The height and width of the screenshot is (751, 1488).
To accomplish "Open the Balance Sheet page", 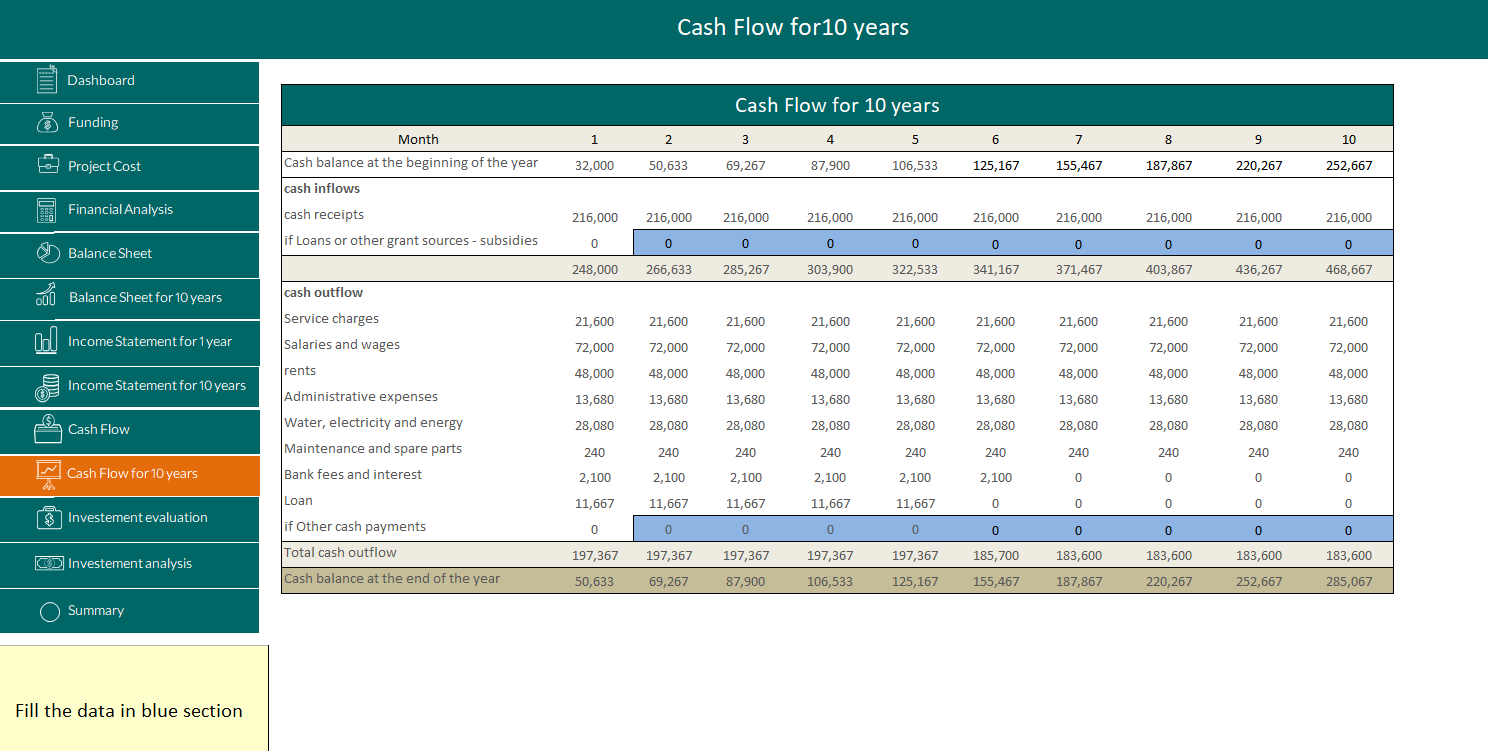I will pos(129,254).
